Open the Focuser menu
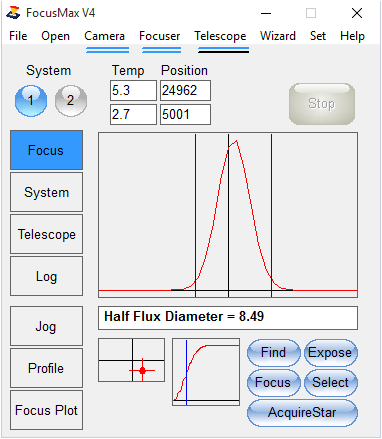382x439 pixels. coord(159,36)
